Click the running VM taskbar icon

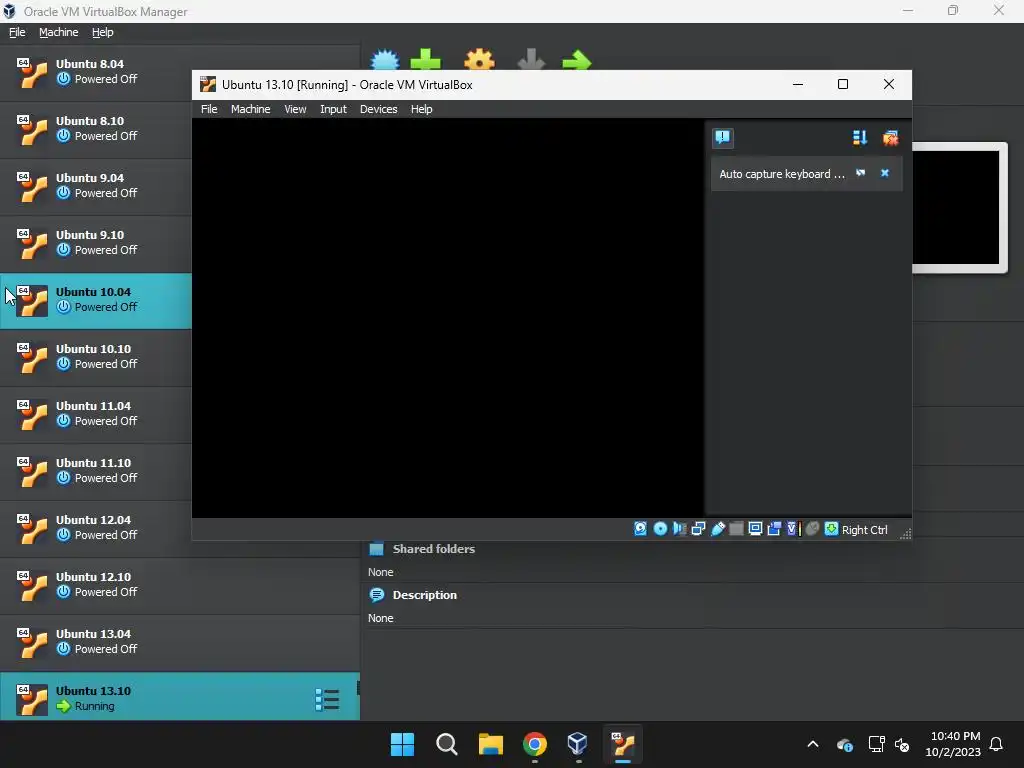point(623,744)
